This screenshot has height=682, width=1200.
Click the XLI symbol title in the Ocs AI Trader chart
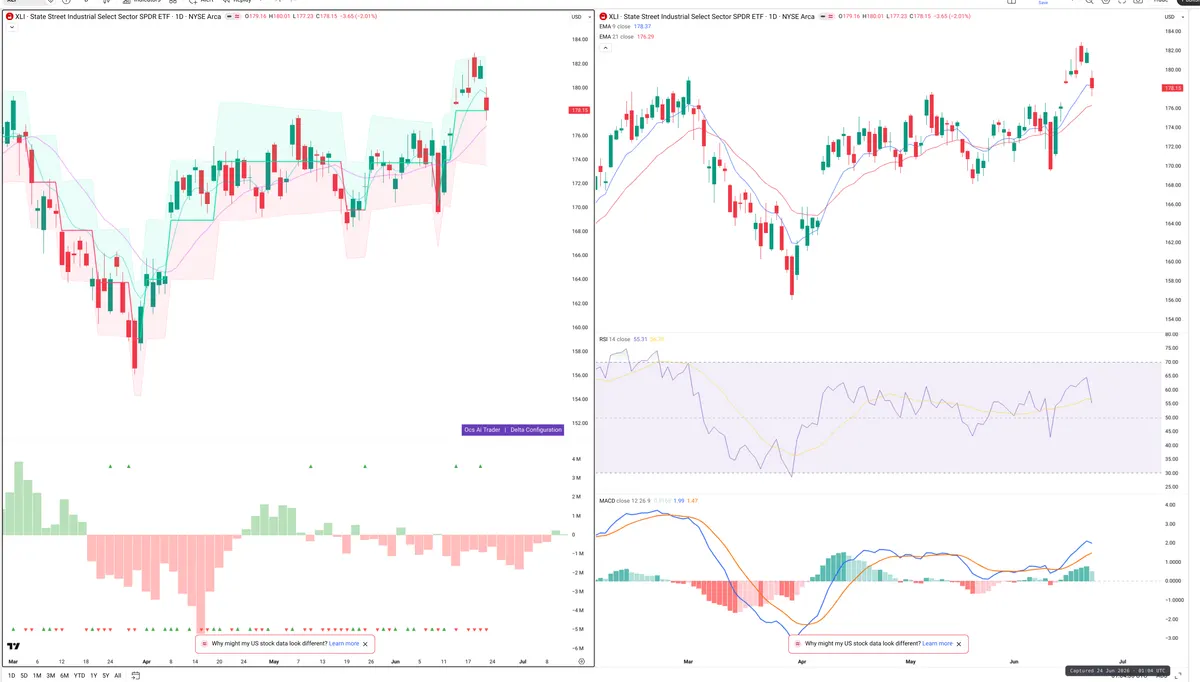click(x=119, y=17)
